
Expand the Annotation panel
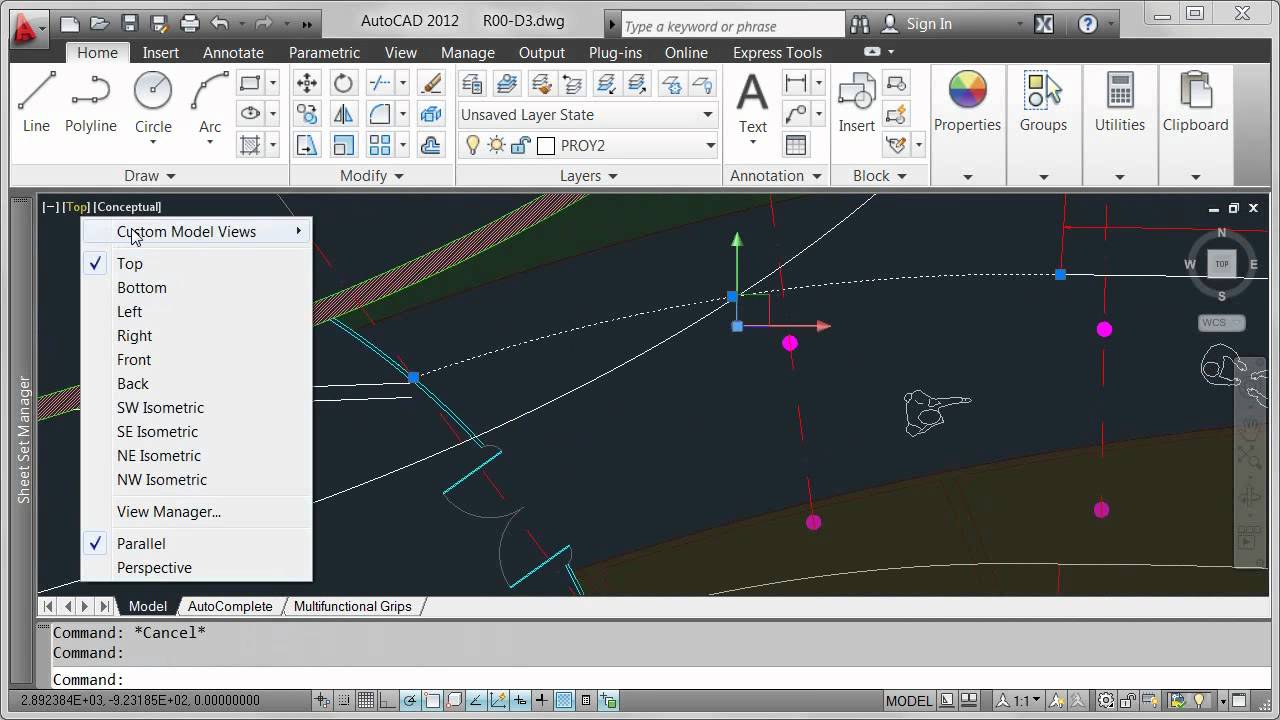click(776, 176)
